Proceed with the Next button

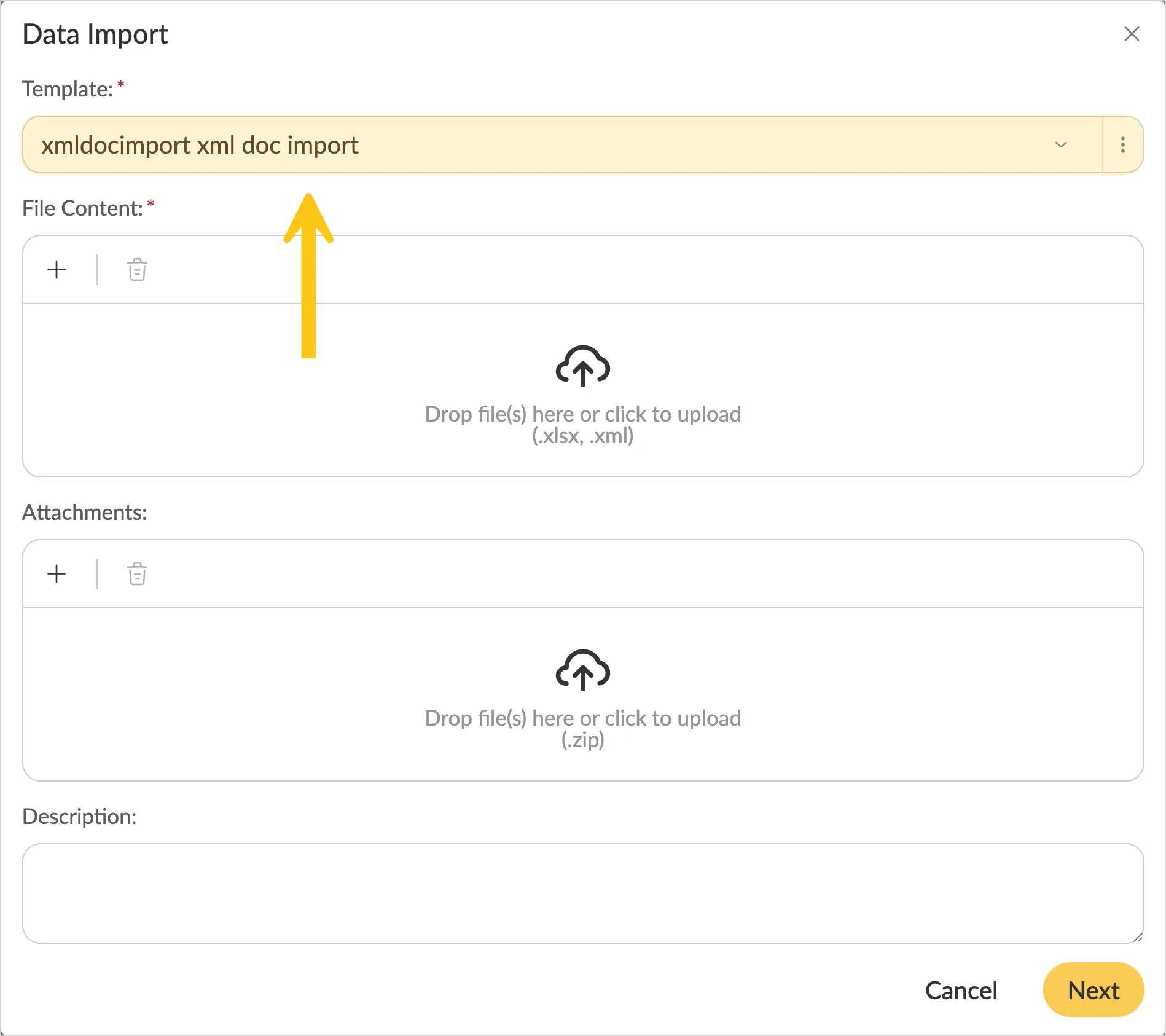click(x=1093, y=989)
